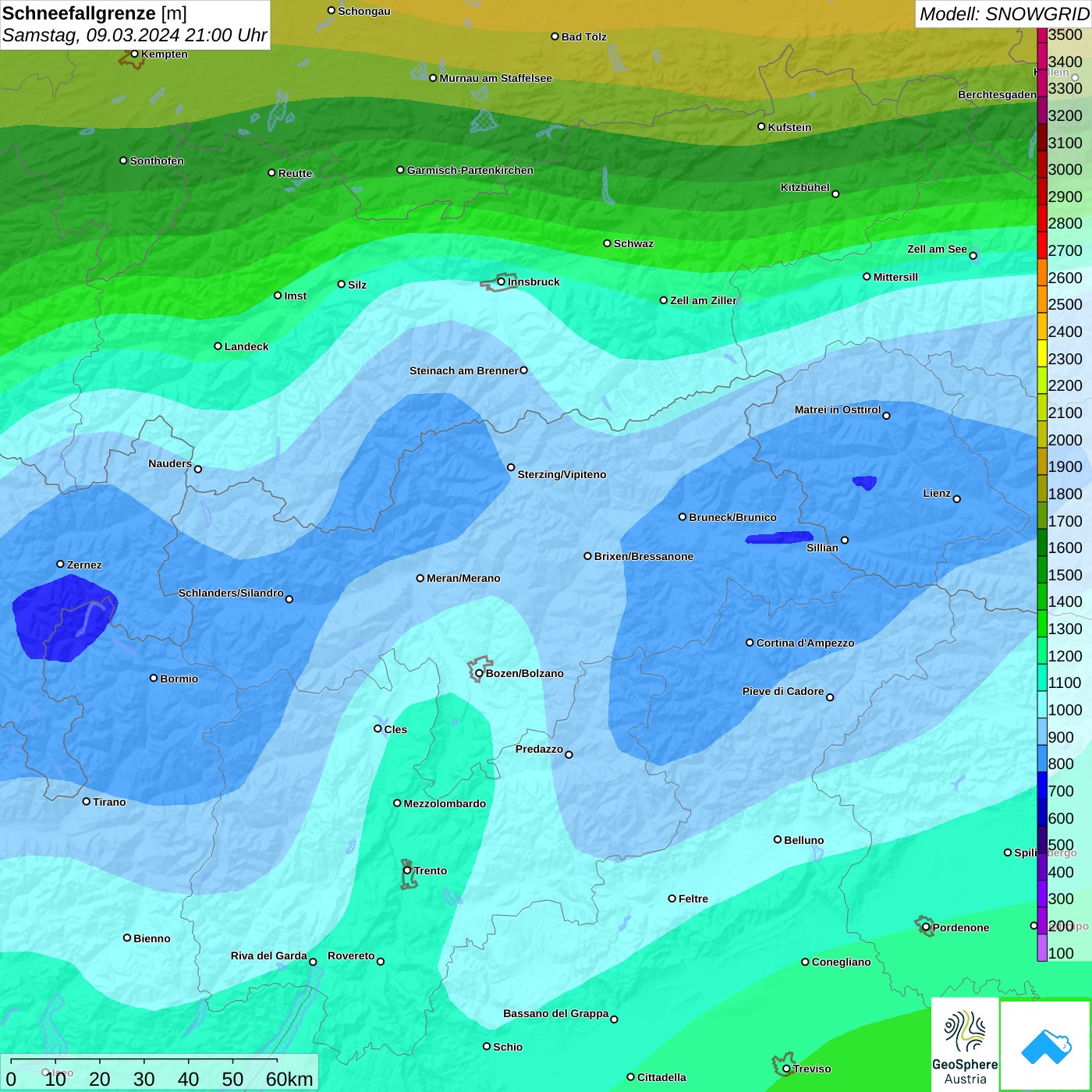Click the 1500 m green legend swatch
This screenshot has height=1092, width=1092.
[1042, 569]
